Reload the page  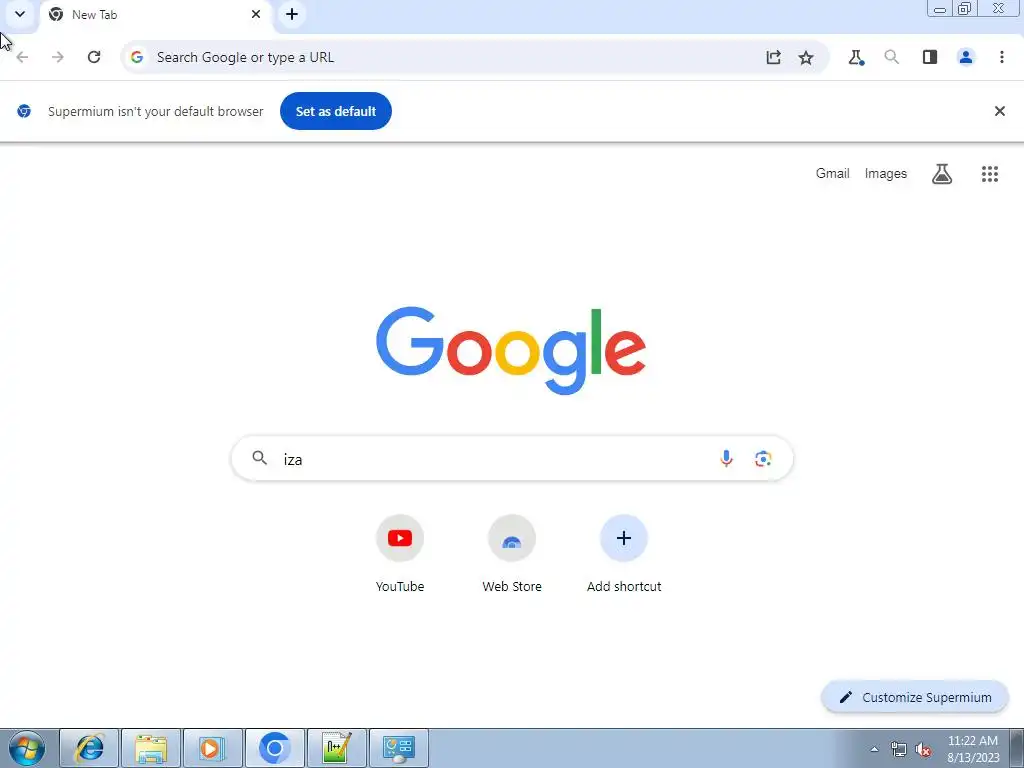pos(94,57)
